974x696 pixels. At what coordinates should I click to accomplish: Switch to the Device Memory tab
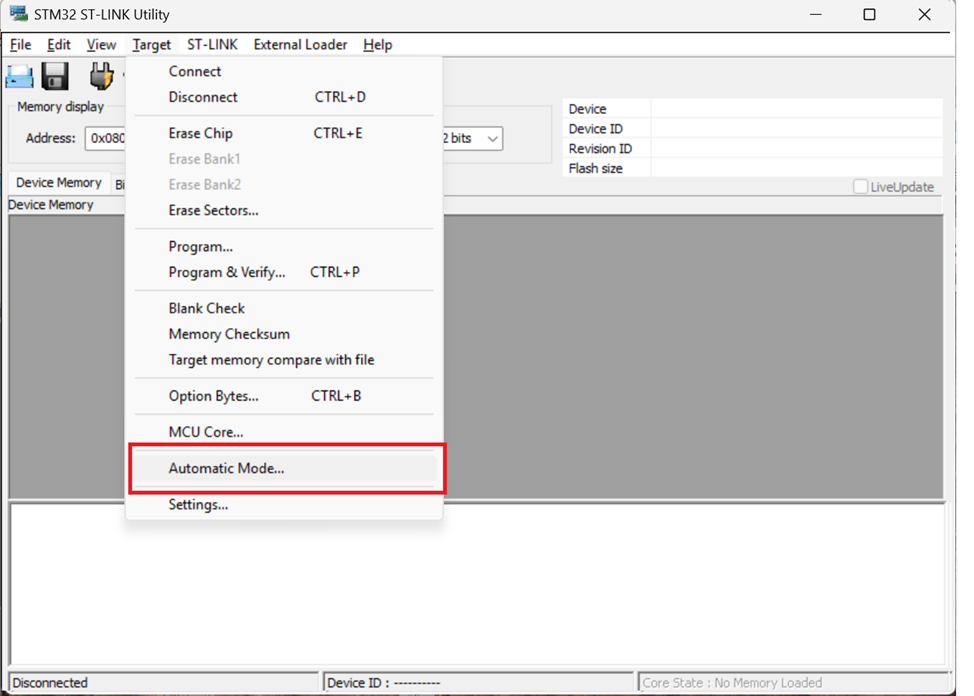pos(58,183)
